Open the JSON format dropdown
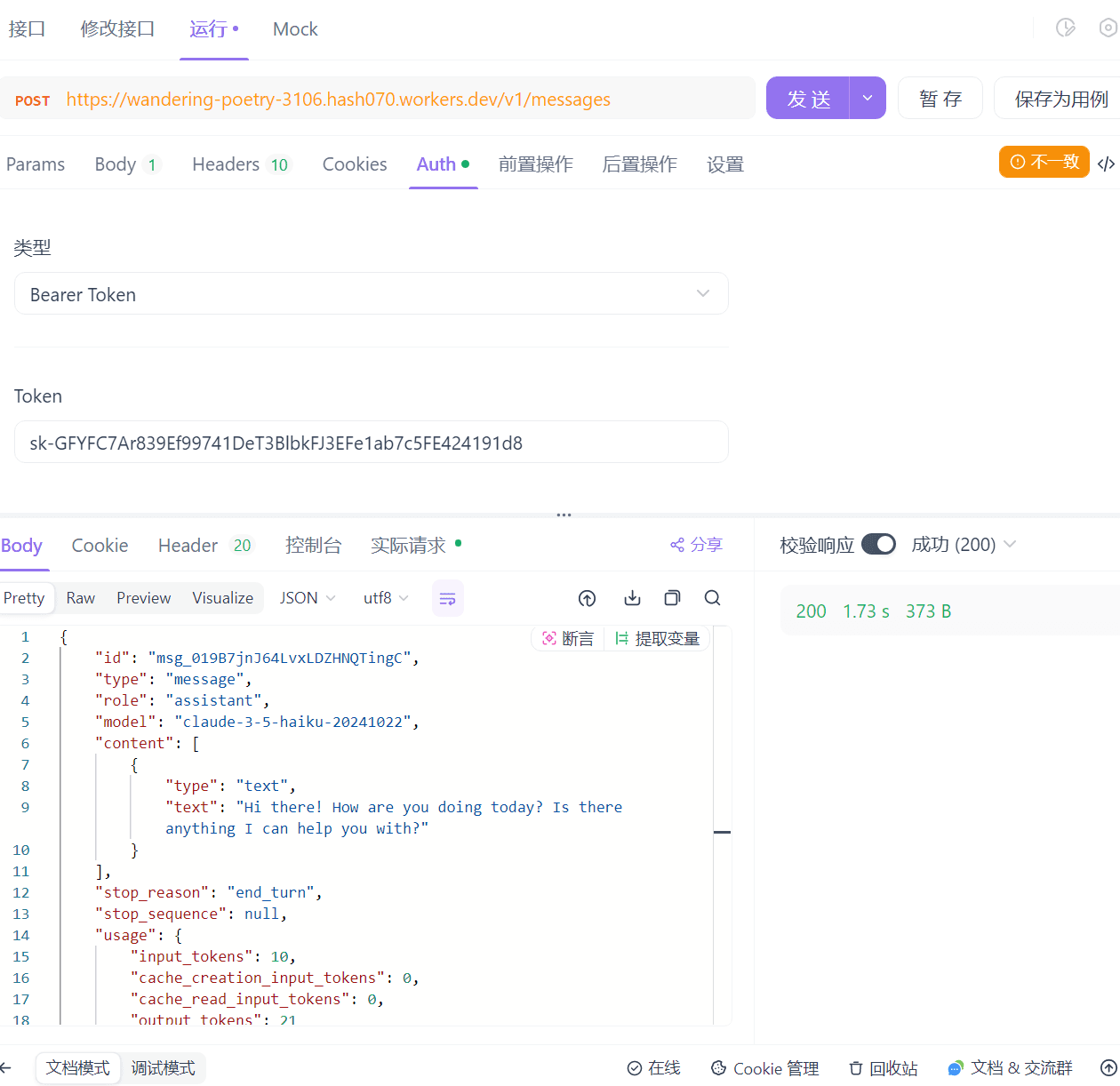The height and width of the screenshot is (1086, 1120). [x=308, y=598]
